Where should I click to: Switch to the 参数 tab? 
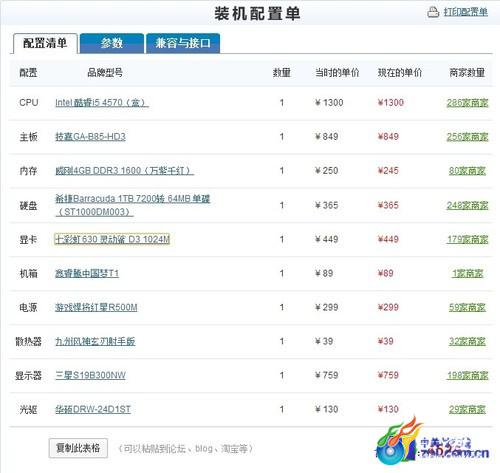pyautogui.click(x=112, y=43)
